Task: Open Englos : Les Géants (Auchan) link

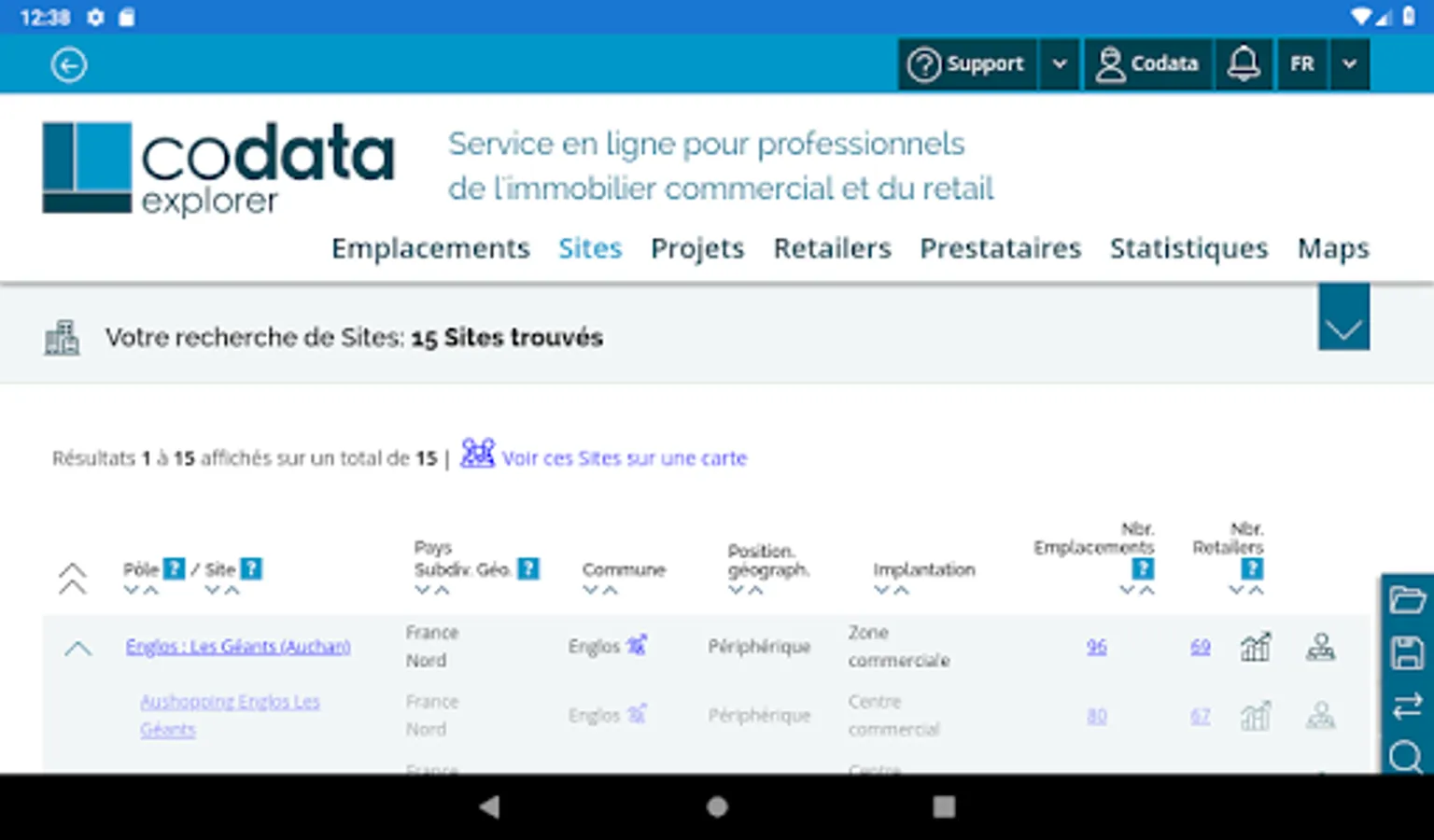Action: click(x=238, y=646)
